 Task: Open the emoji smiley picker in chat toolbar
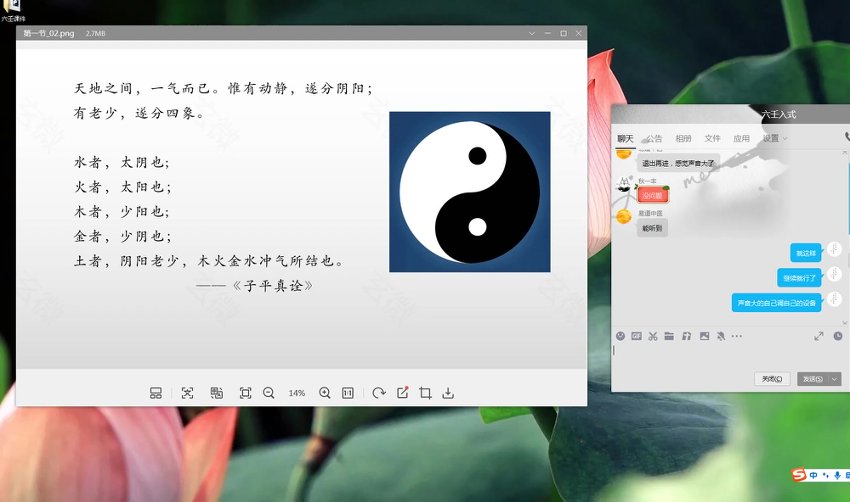tap(621, 336)
